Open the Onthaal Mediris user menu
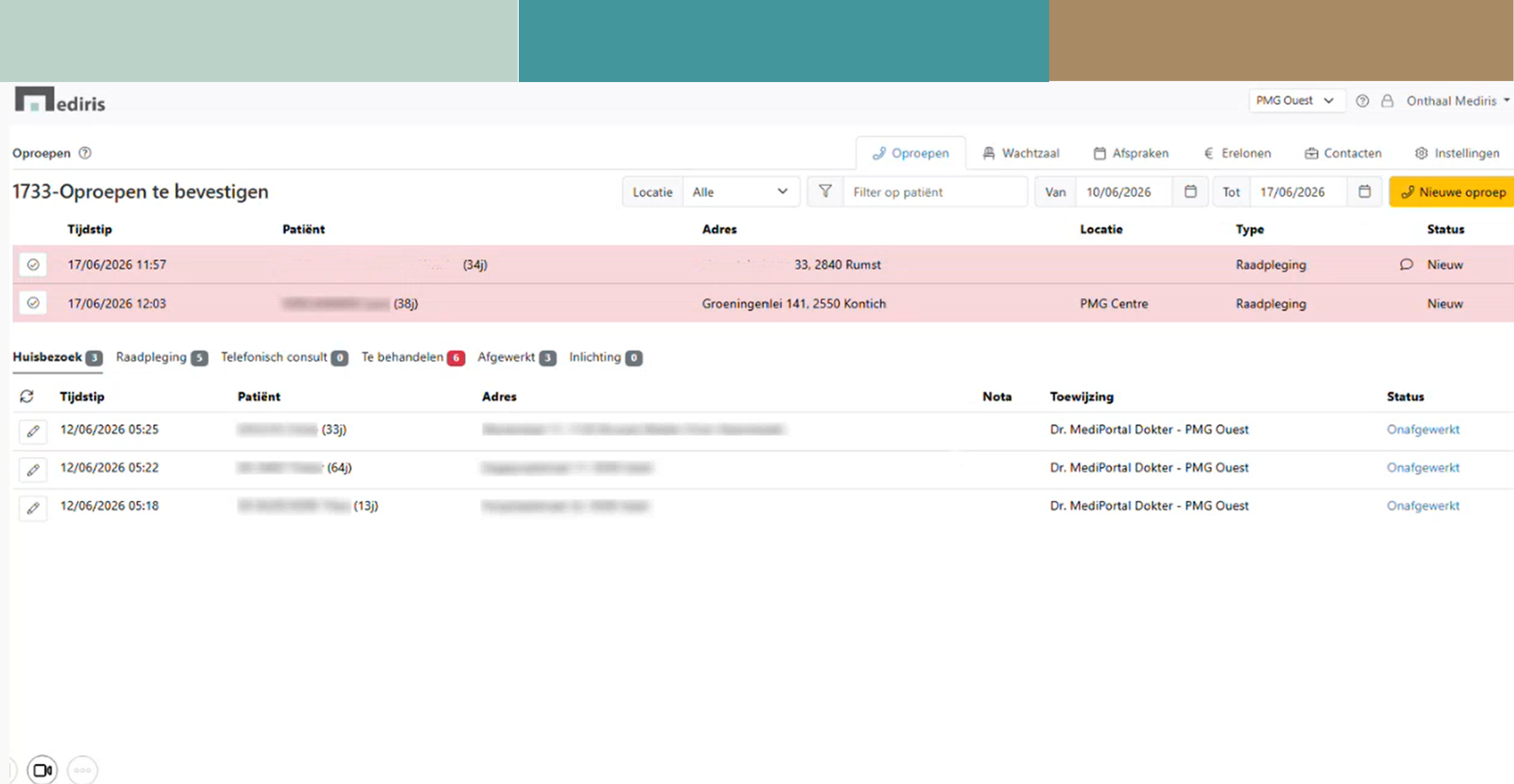1514x784 pixels. pos(1457,101)
